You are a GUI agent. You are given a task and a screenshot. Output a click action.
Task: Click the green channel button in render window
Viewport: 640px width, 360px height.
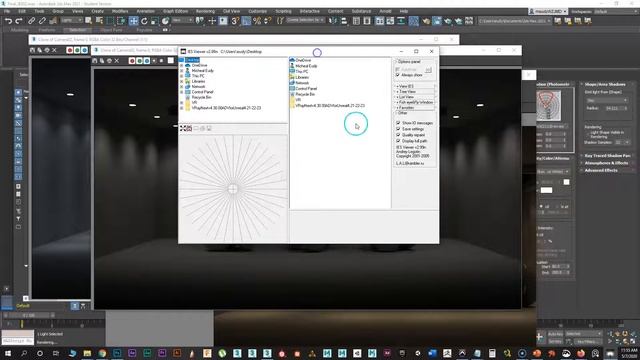[x=139, y=60]
